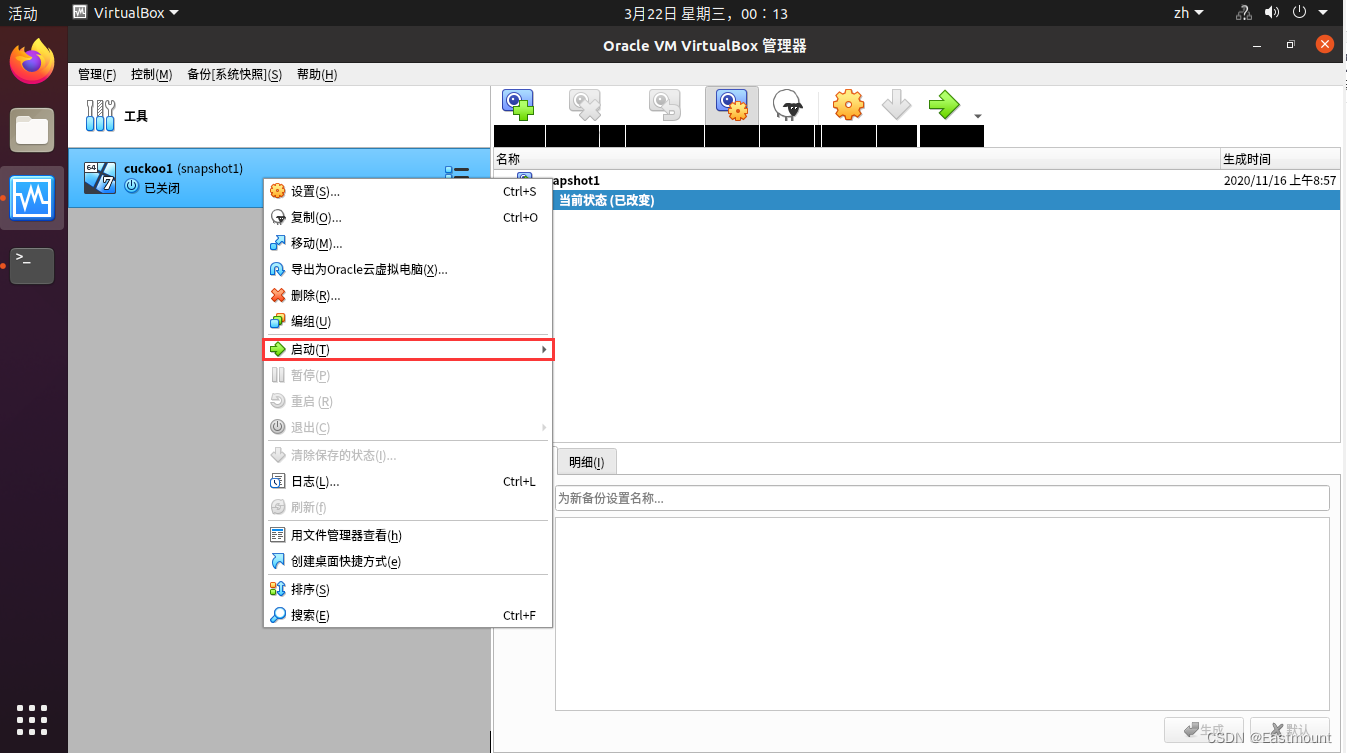Click the greyed 重启(R) menu entry
Image resolution: width=1347 pixels, height=753 pixels.
pos(408,401)
